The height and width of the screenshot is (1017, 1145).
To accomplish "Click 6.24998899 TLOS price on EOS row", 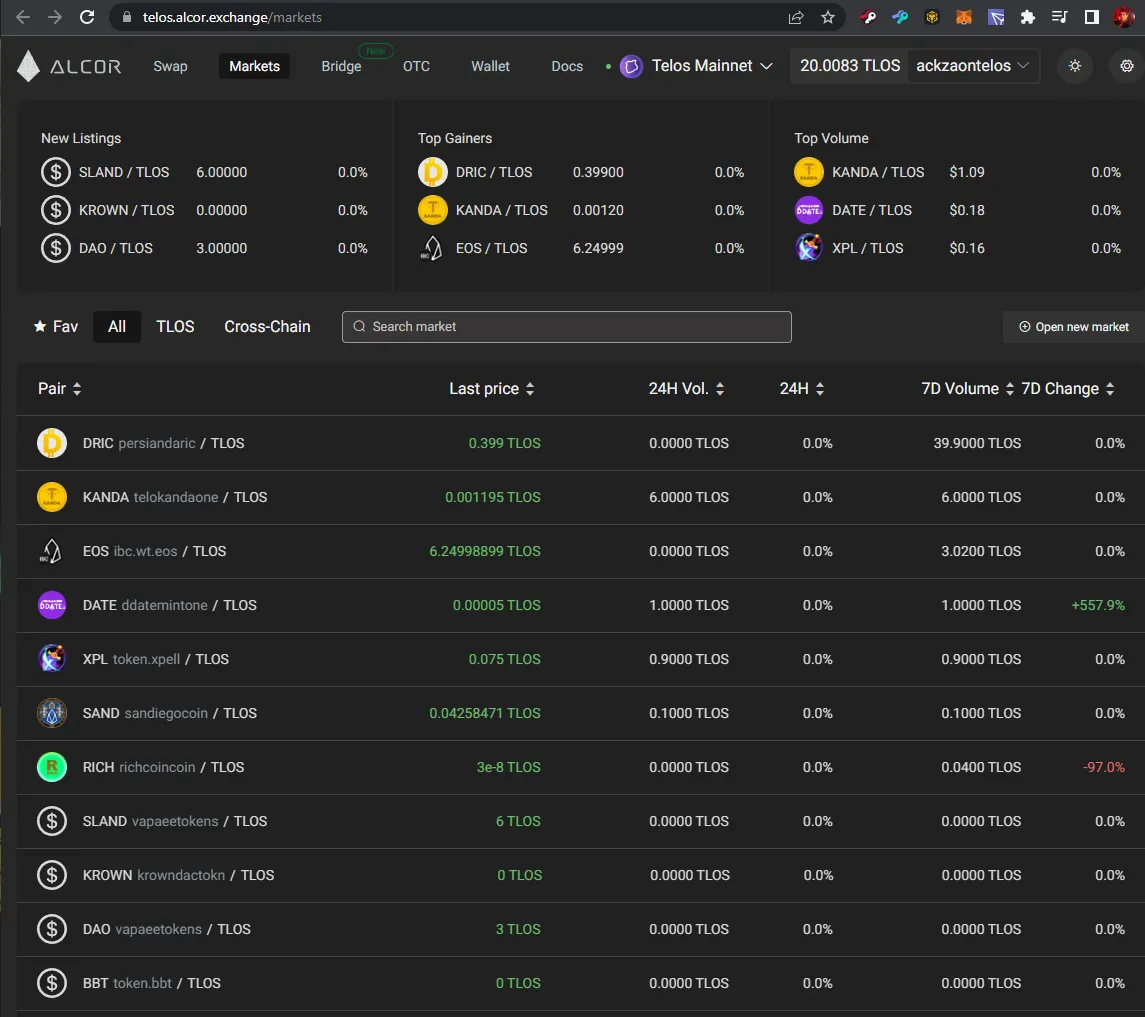I will 485,551.
